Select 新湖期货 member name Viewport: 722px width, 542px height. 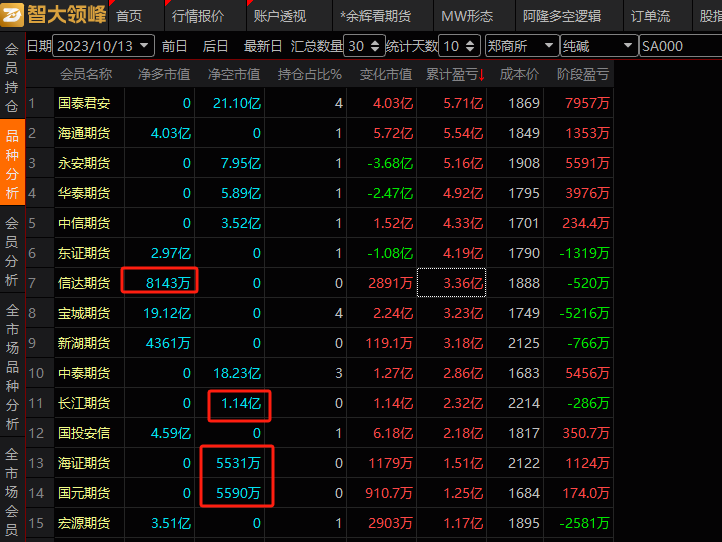click(84, 343)
